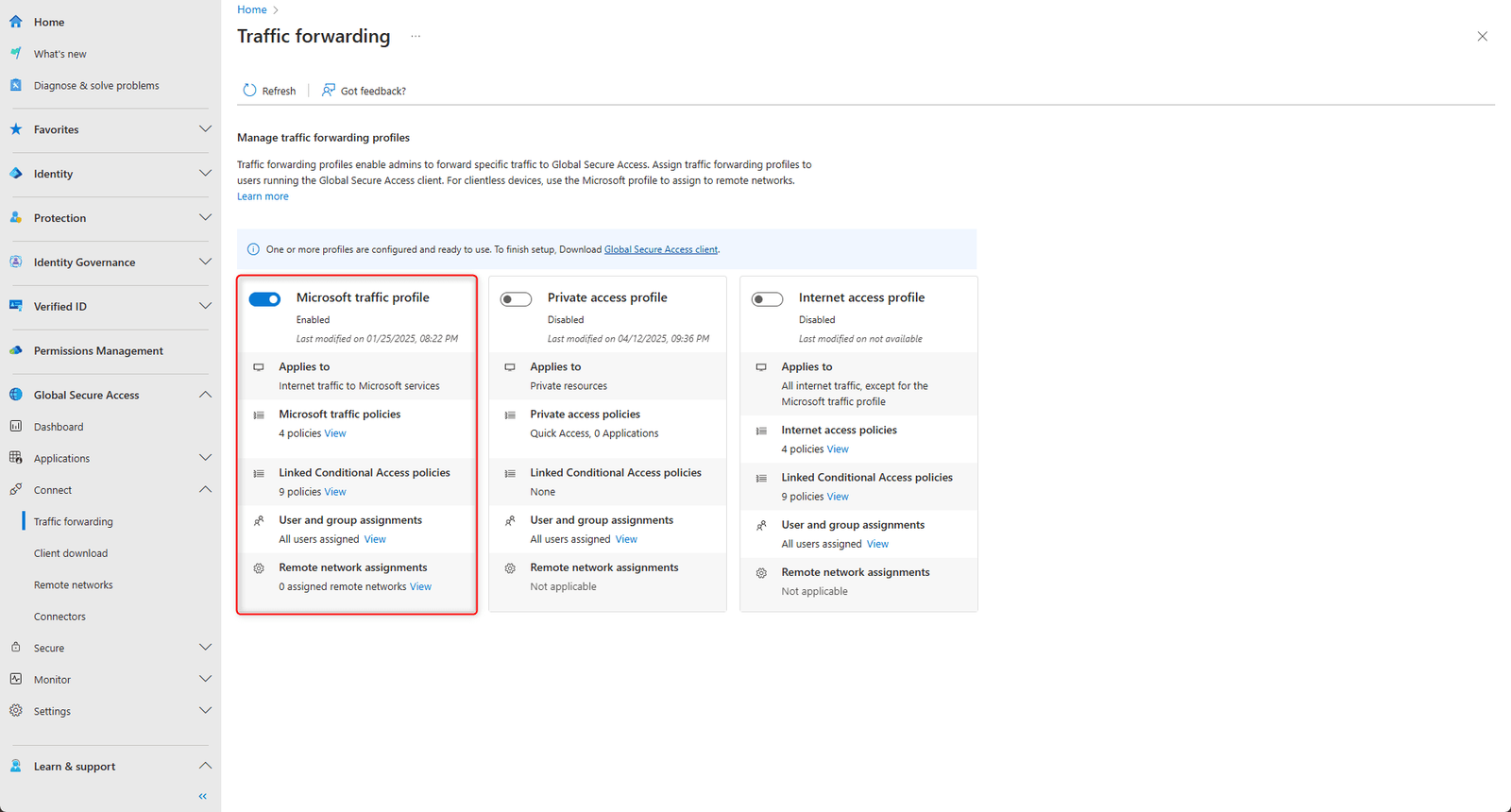The image size is (1511, 812).
Task: Select Dashboard menu item label
Action: [x=59, y=427]
